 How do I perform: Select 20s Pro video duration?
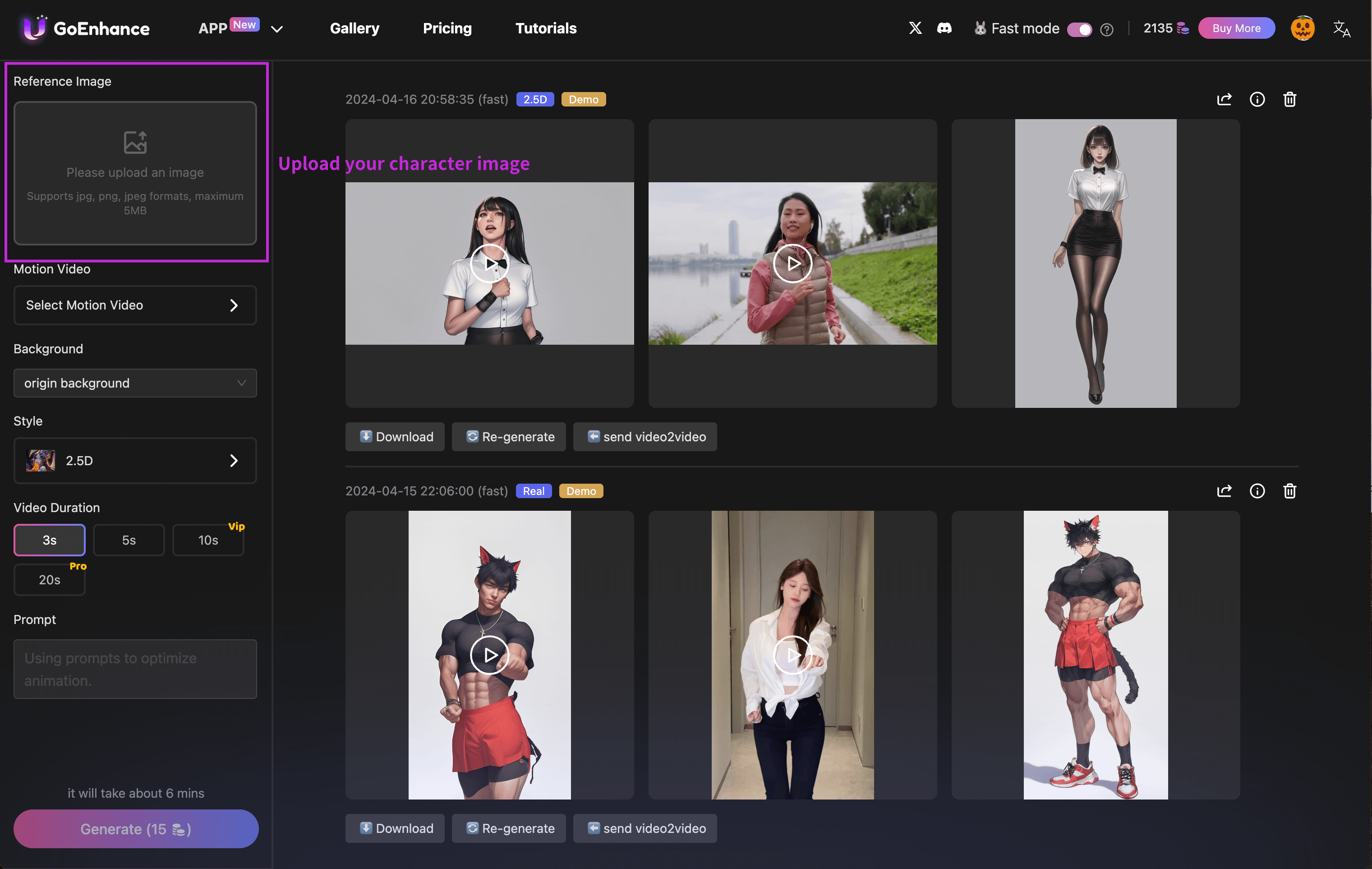pos(50,579)
